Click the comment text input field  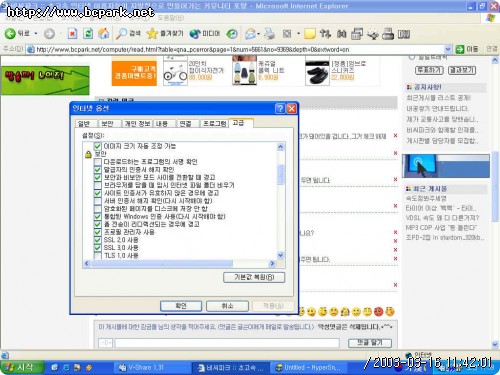pyautogui.click(x=227, y=343)
